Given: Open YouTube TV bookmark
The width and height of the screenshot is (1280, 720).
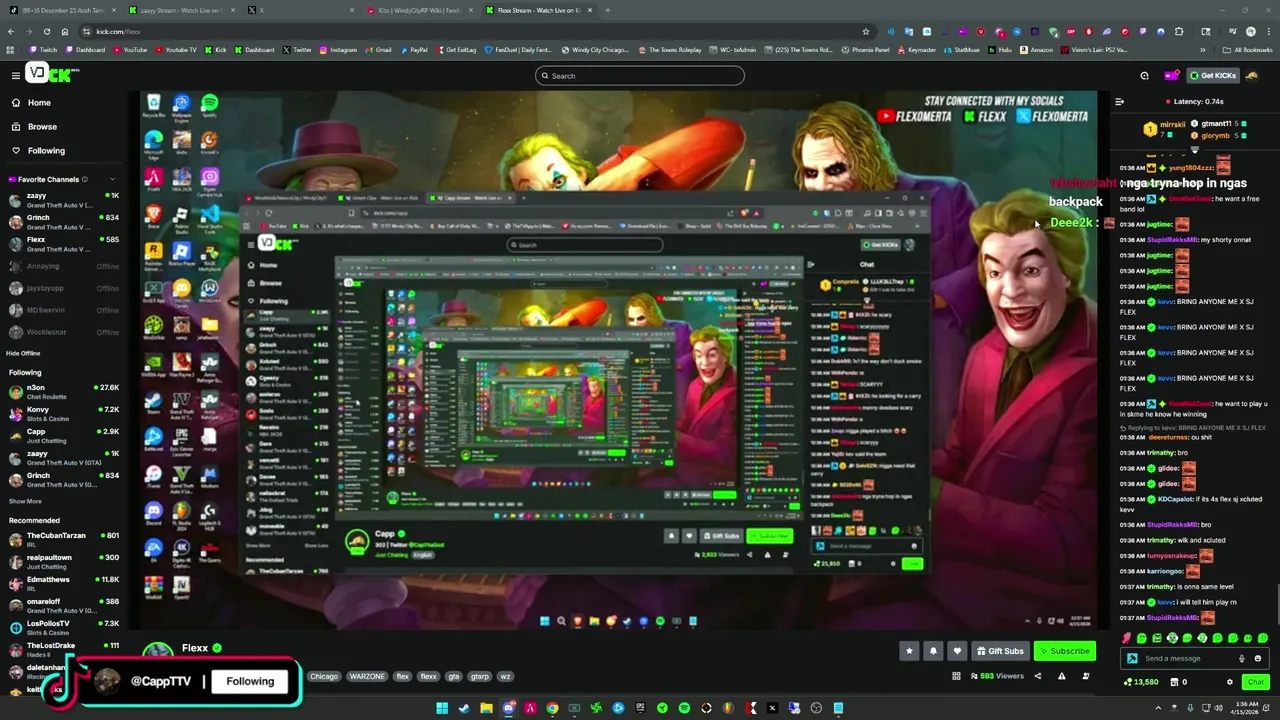Looking at the screenshot, I should (176, 50).
